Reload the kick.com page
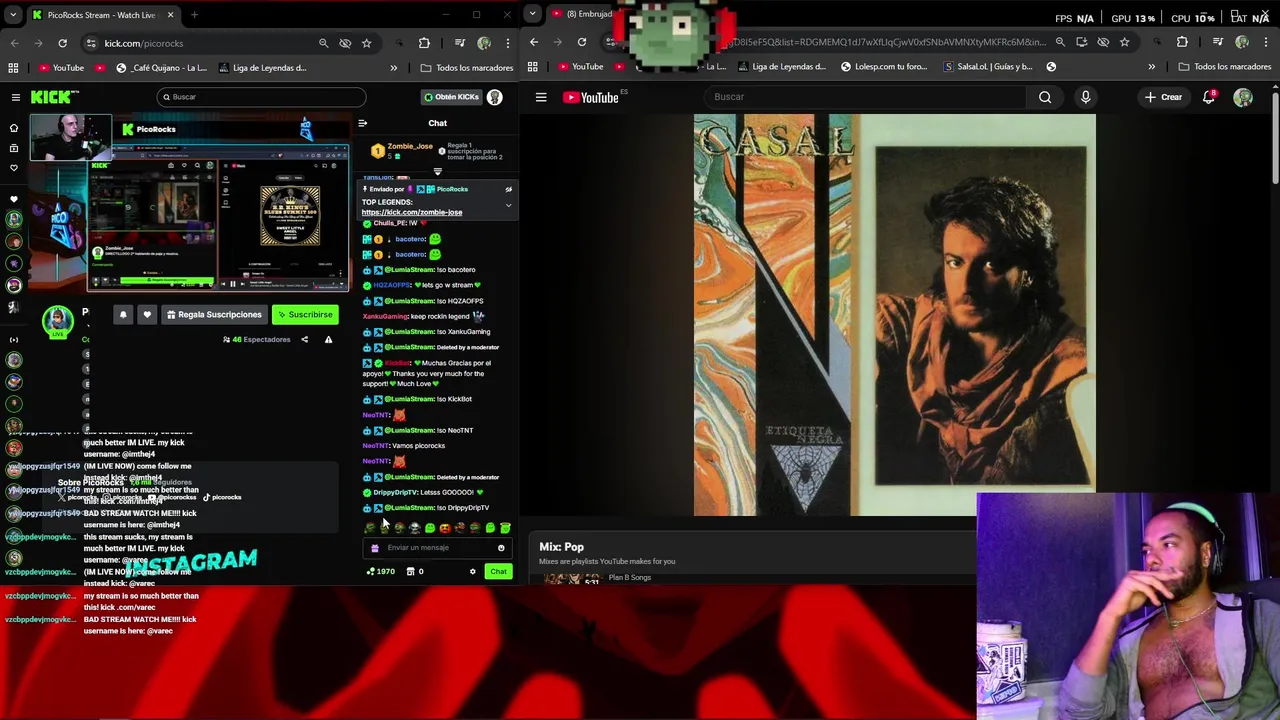The width and height of the screenshot is (1280, 720). [x=62, y=43]
